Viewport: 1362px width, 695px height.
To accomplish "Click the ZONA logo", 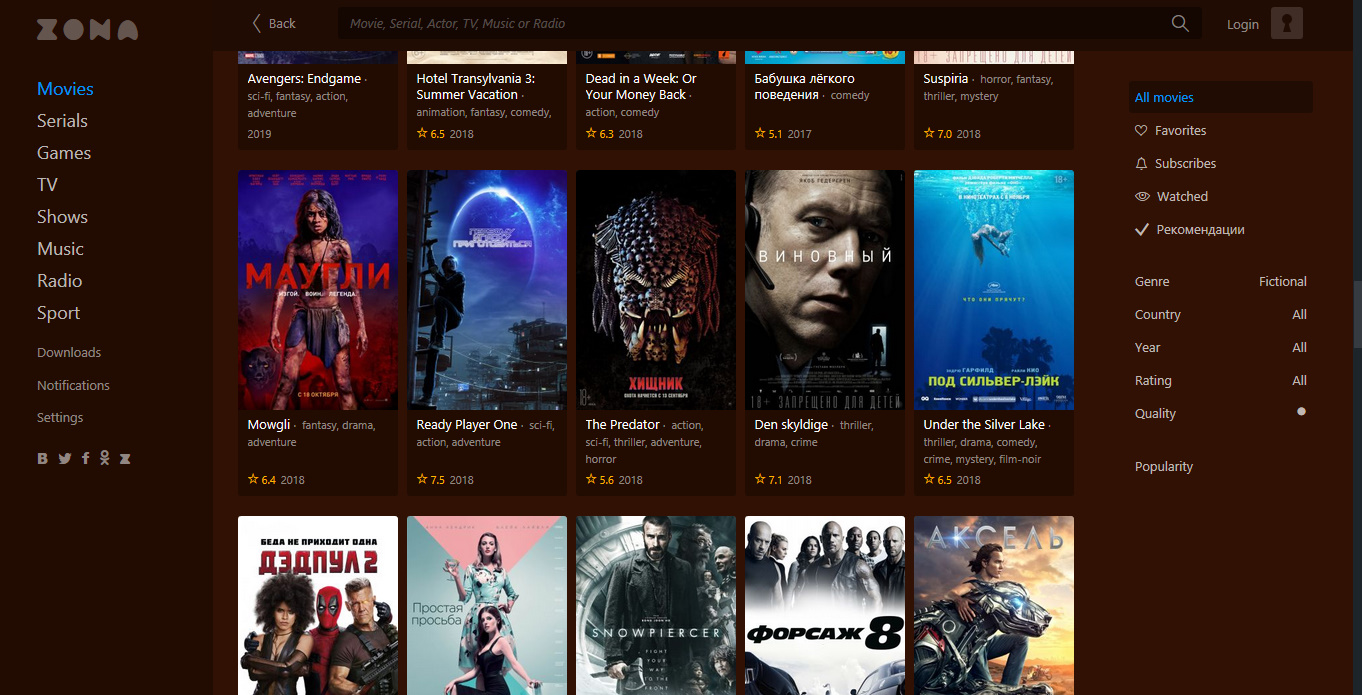I will point(87,29).
